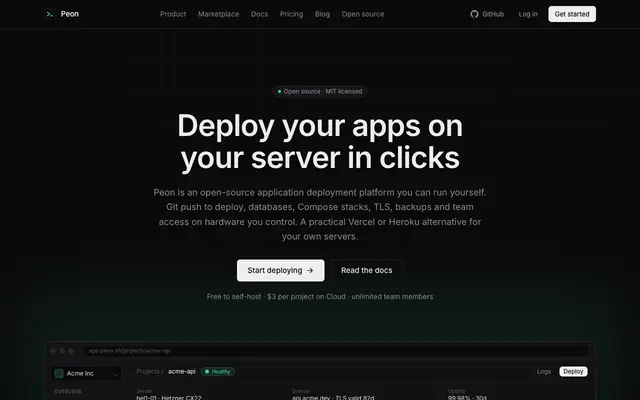This screenshot has width=640, height=400.
Task: Click the arrow icon in Start deploying
Action: pyautogui.click(x=310, y=270)
